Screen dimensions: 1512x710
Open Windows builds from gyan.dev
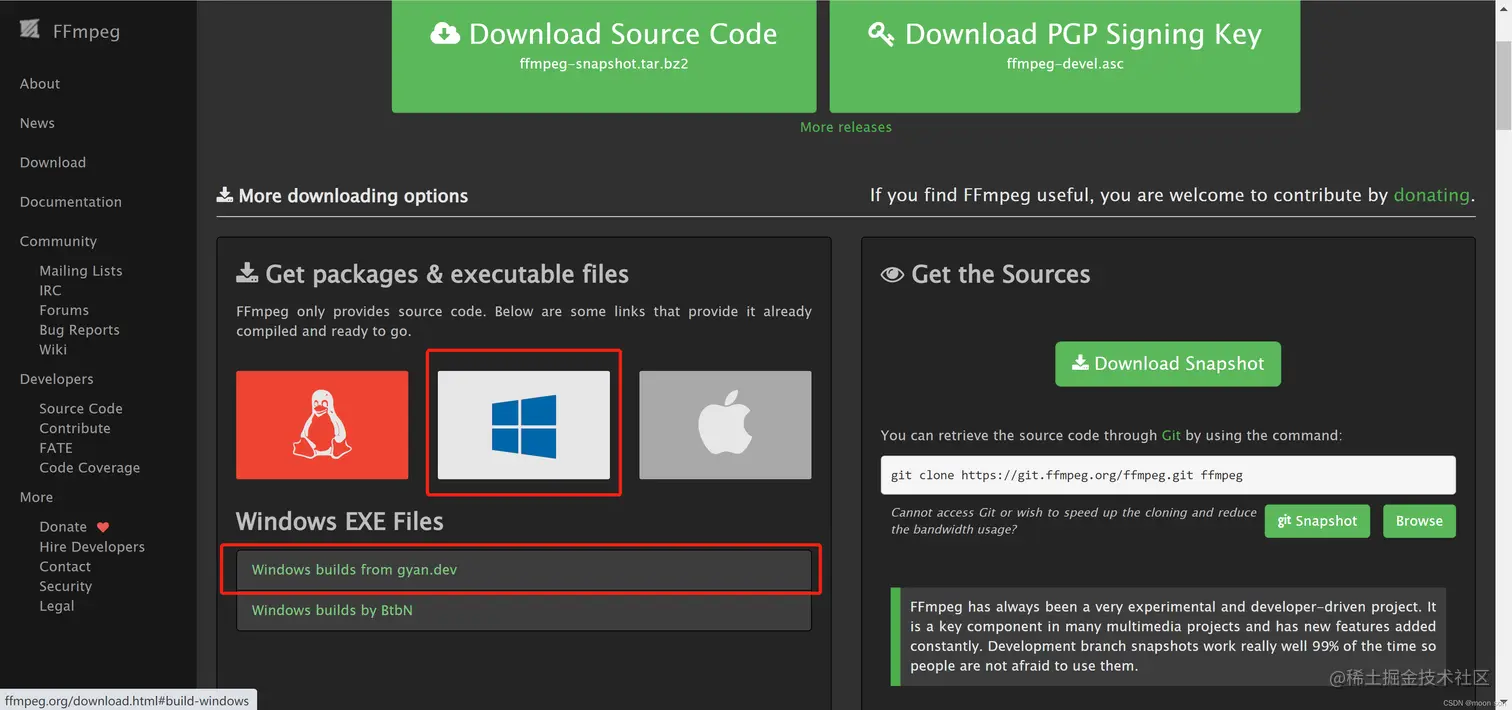(x=524, y=570)
